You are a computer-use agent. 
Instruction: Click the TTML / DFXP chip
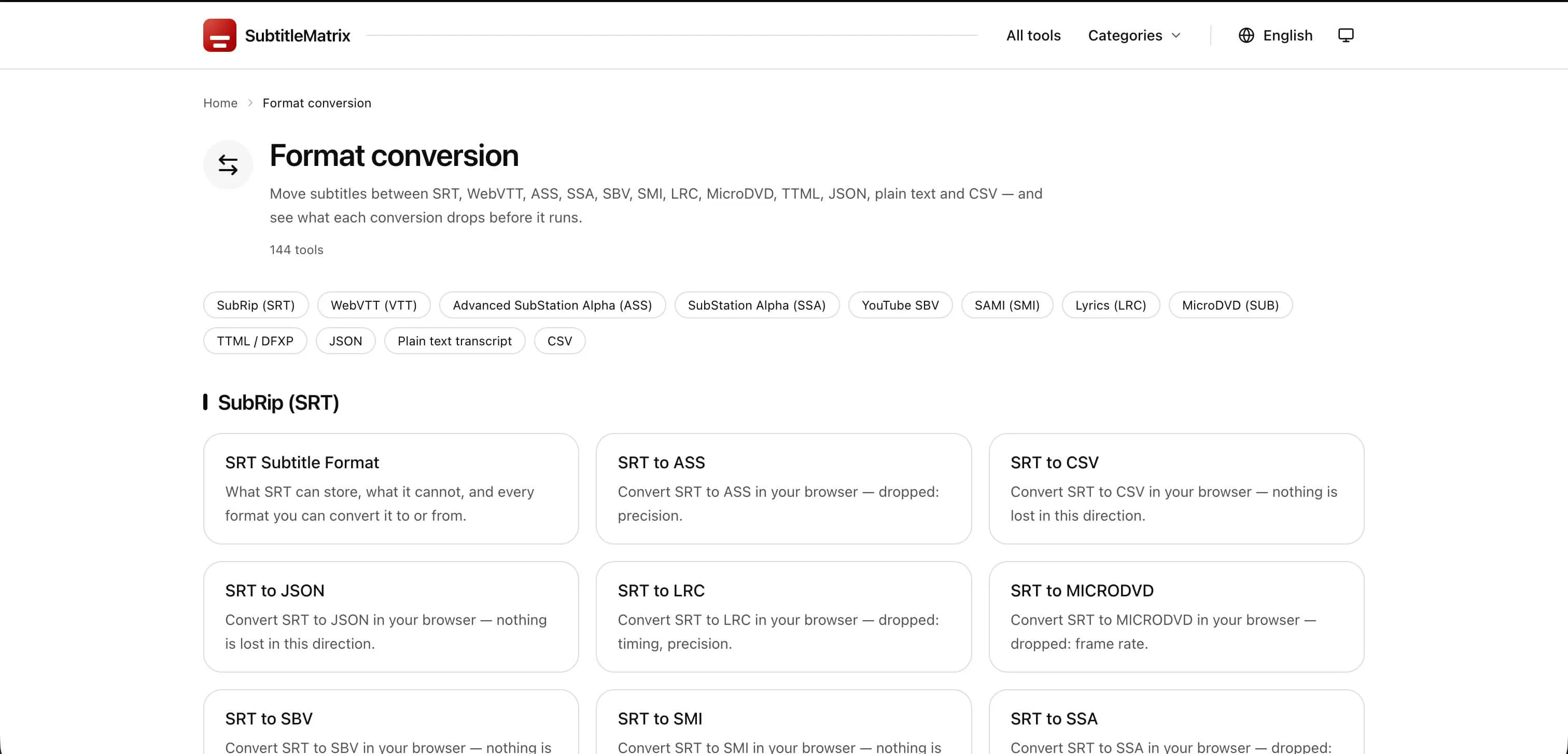click(255, 341)
